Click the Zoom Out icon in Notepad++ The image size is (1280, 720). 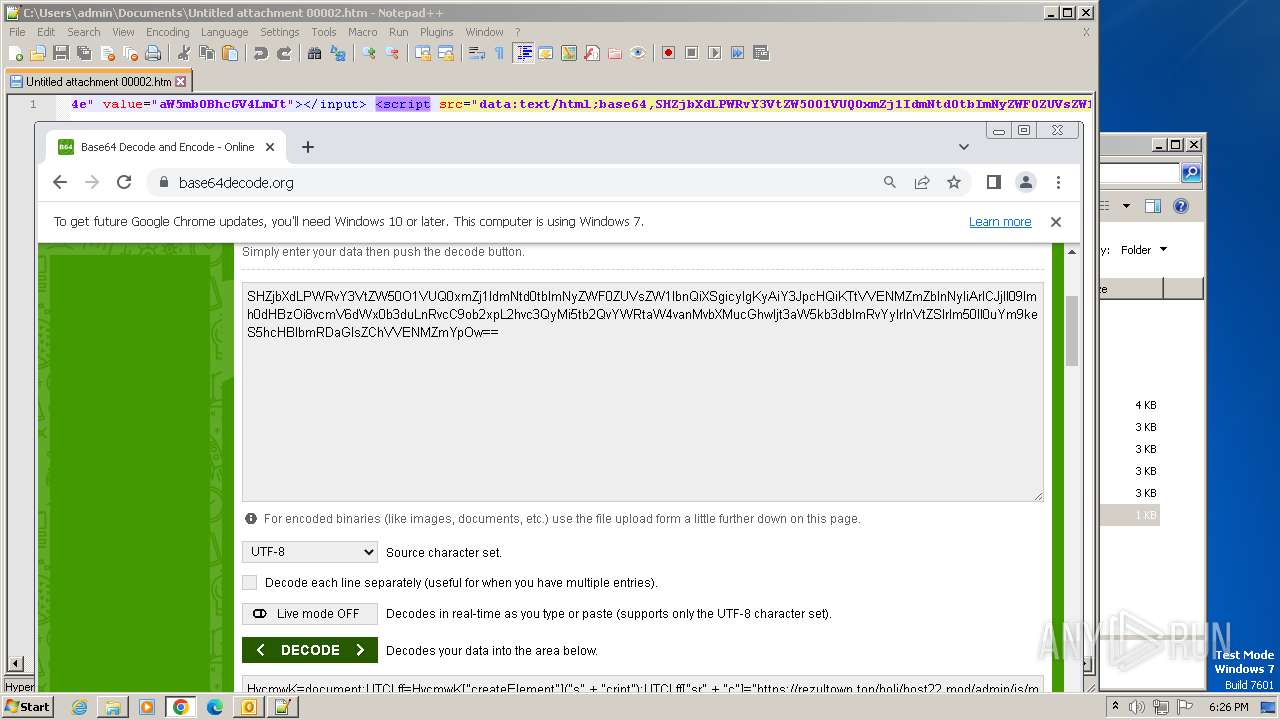(392, 53)
